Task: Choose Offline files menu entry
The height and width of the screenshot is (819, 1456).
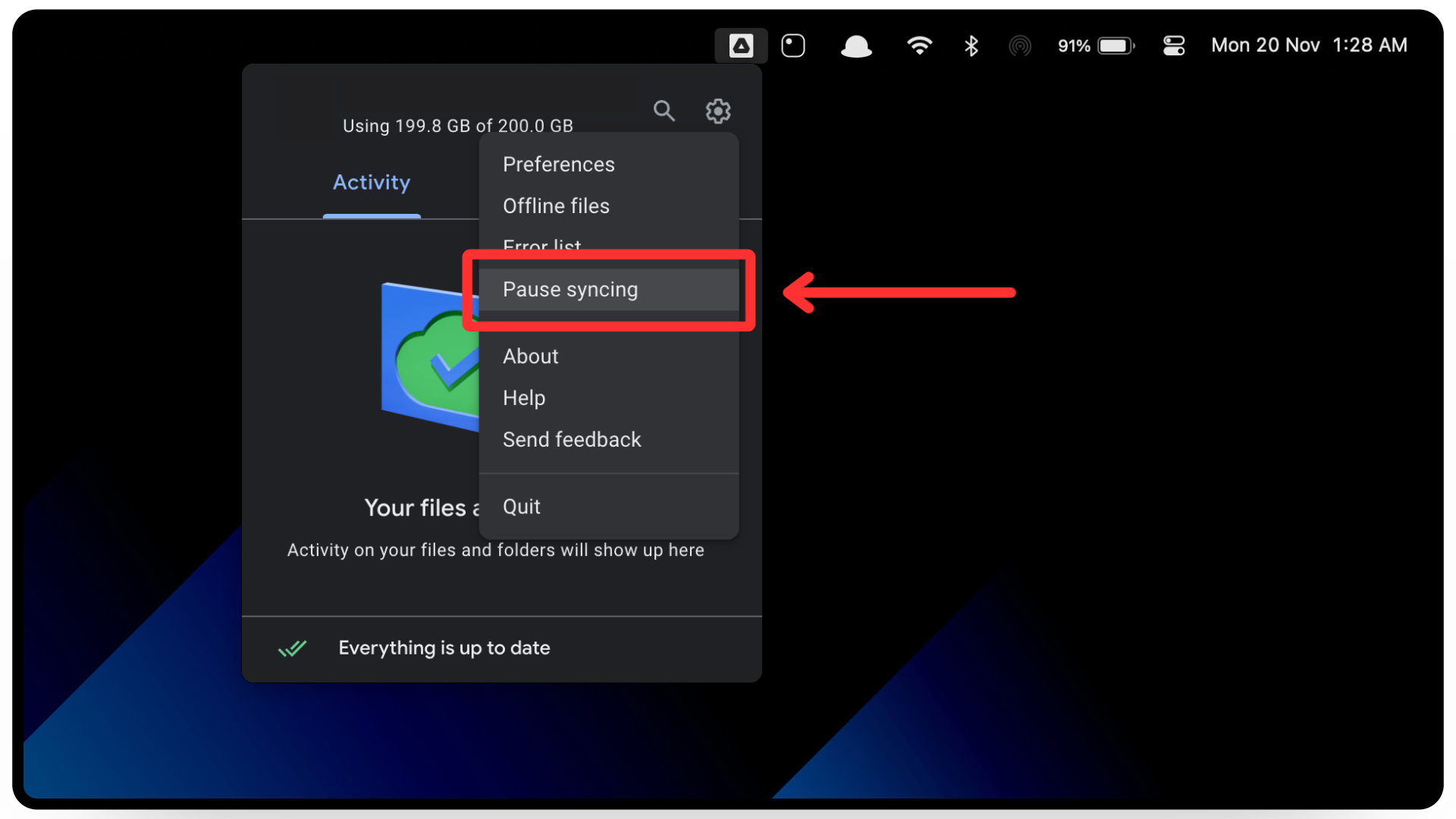Action: click(556, 206)
